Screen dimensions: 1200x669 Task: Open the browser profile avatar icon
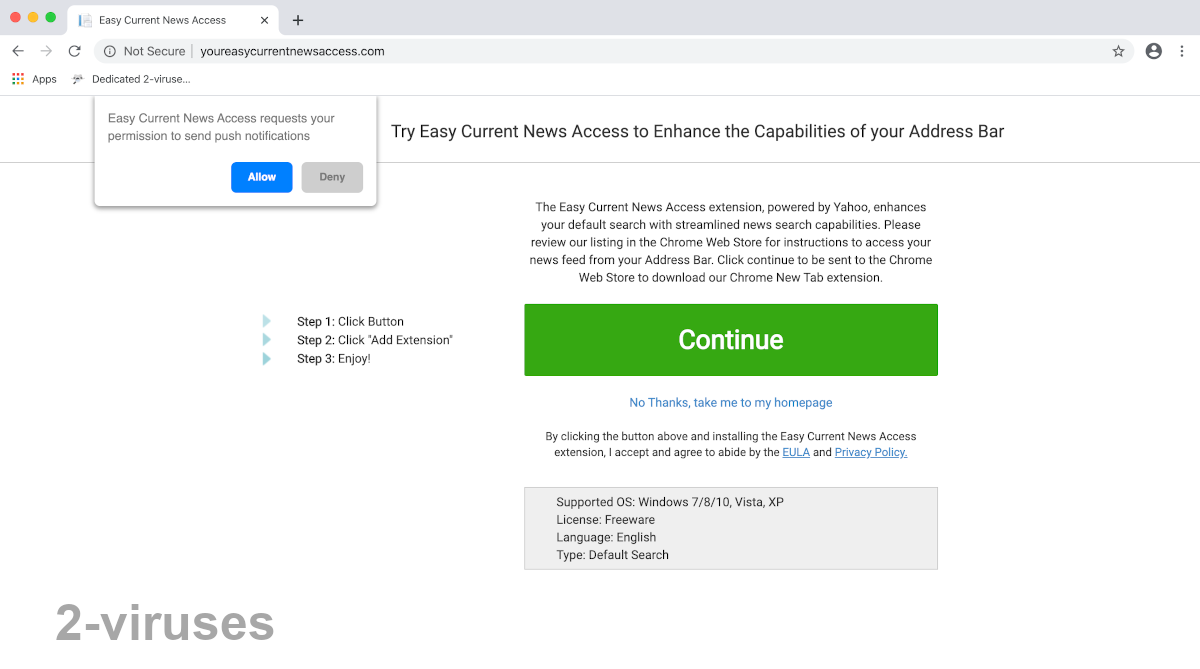click(x=1153, y=50)
